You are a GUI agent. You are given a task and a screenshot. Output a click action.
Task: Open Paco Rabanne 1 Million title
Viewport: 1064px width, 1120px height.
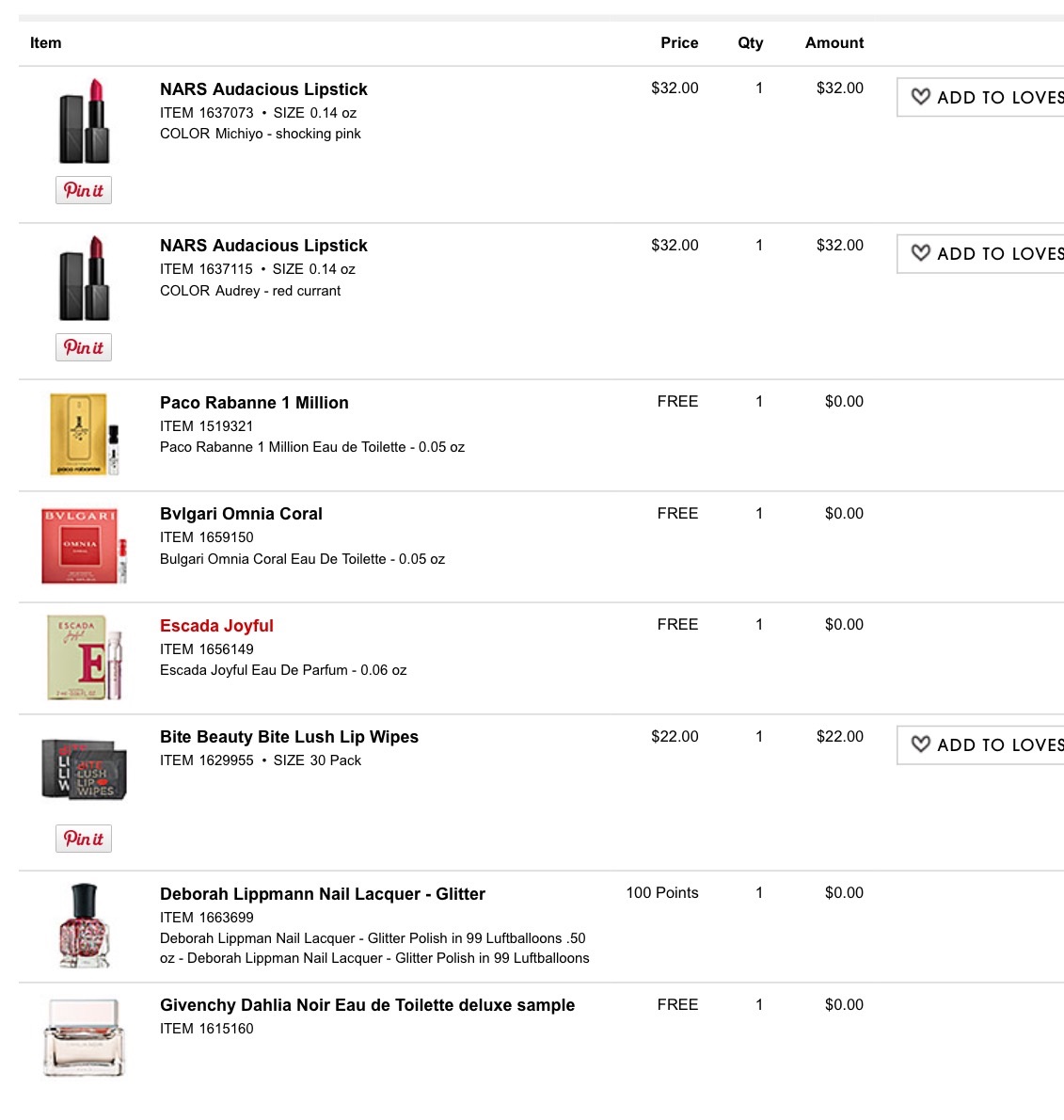click(254, 403)
